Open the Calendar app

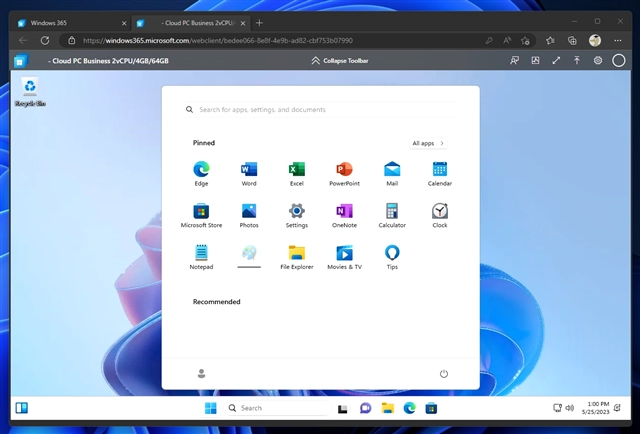pyautogui.click(x=440, y=174)
